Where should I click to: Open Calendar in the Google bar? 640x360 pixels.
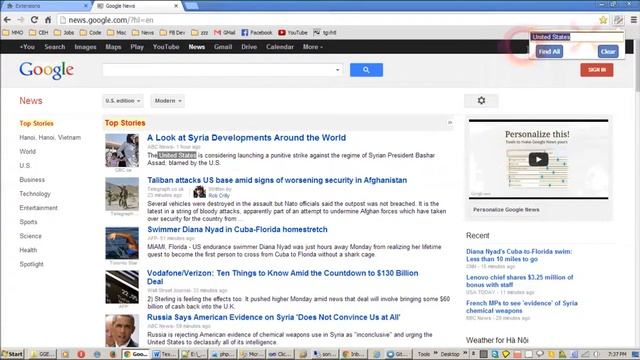point(280,47)
